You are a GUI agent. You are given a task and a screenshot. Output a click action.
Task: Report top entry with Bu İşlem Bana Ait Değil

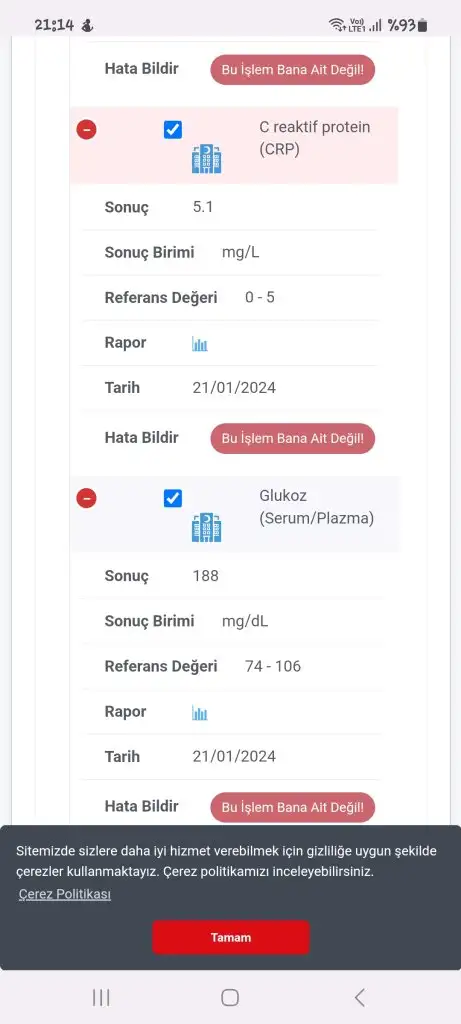click(x=293, y=69)
